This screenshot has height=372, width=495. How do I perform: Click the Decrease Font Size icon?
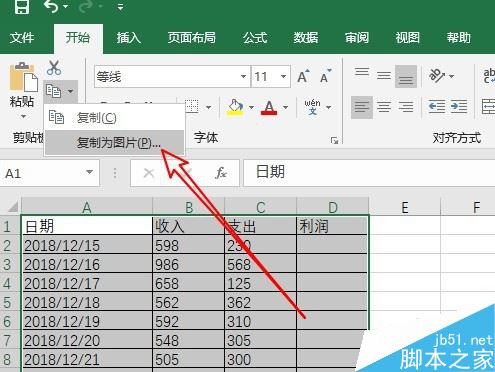[325, 77]
